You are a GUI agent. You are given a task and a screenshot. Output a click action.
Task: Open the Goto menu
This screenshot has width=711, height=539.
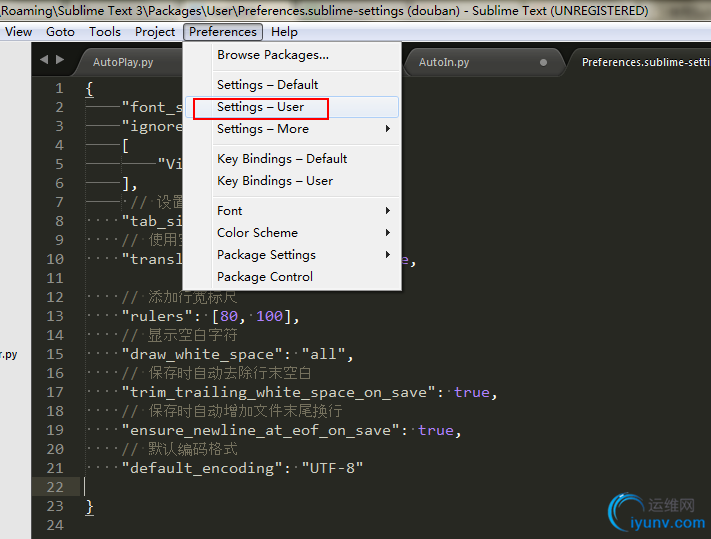click(x=60, y=32)
